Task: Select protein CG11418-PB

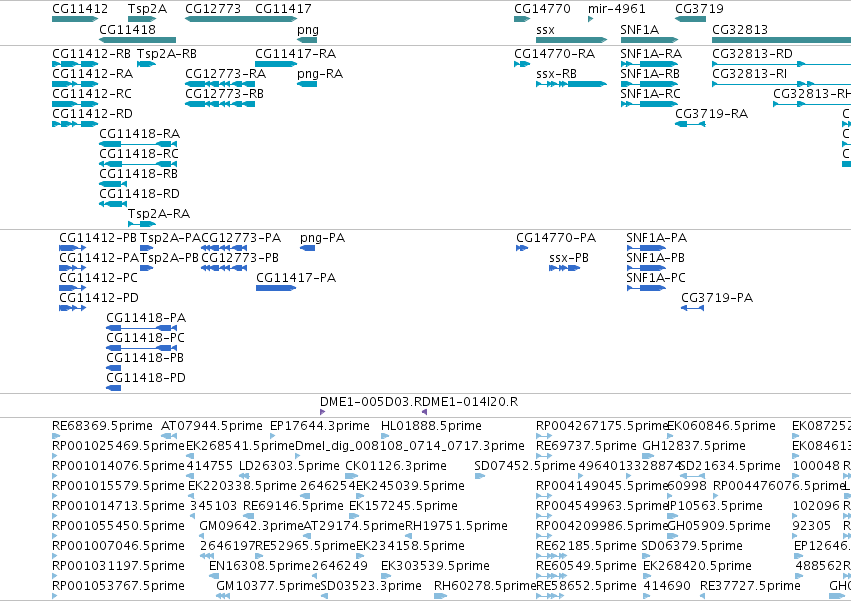Action: (114, 368)
